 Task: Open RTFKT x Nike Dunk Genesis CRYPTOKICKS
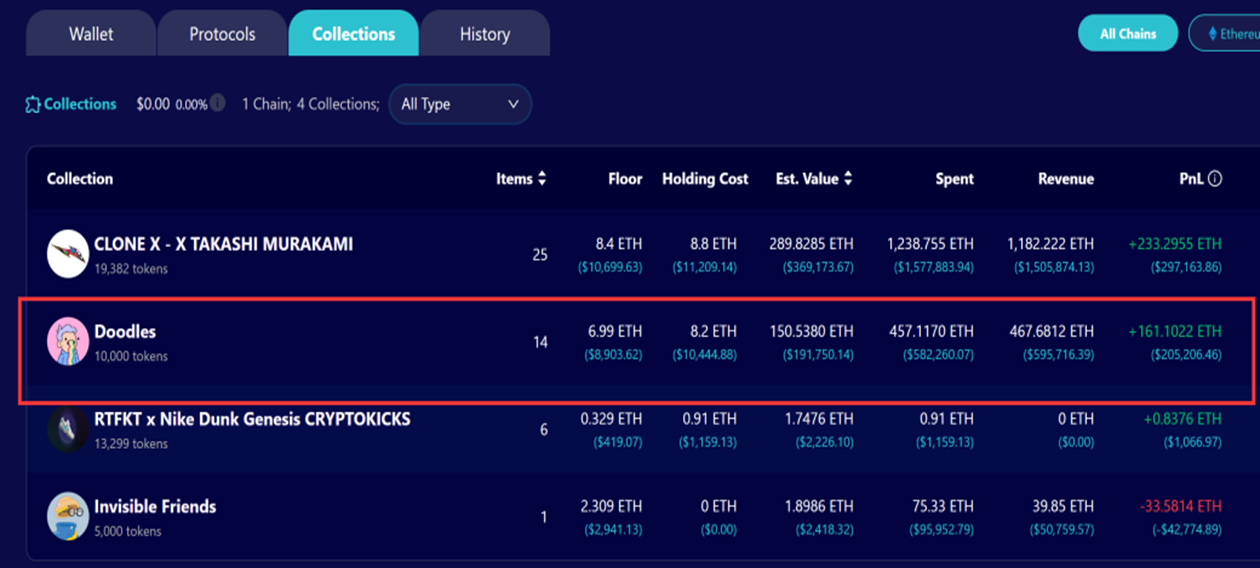(x=252, y=419)
